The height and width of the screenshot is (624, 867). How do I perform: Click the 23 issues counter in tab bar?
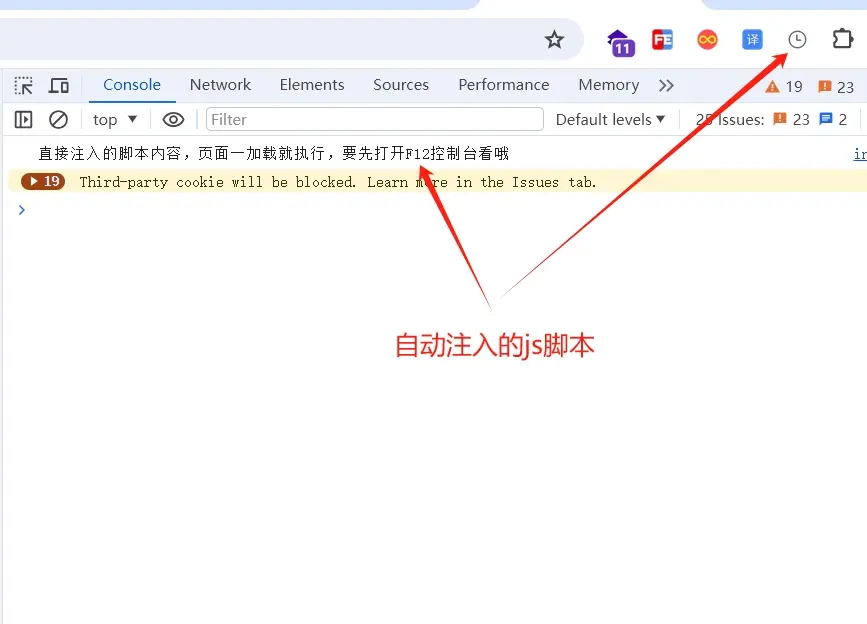[836, 87]
